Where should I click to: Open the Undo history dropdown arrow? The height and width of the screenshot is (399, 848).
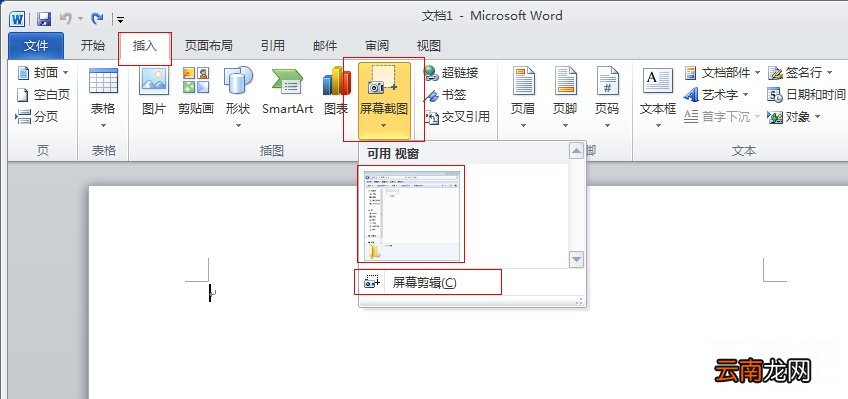tap(81, 19)
